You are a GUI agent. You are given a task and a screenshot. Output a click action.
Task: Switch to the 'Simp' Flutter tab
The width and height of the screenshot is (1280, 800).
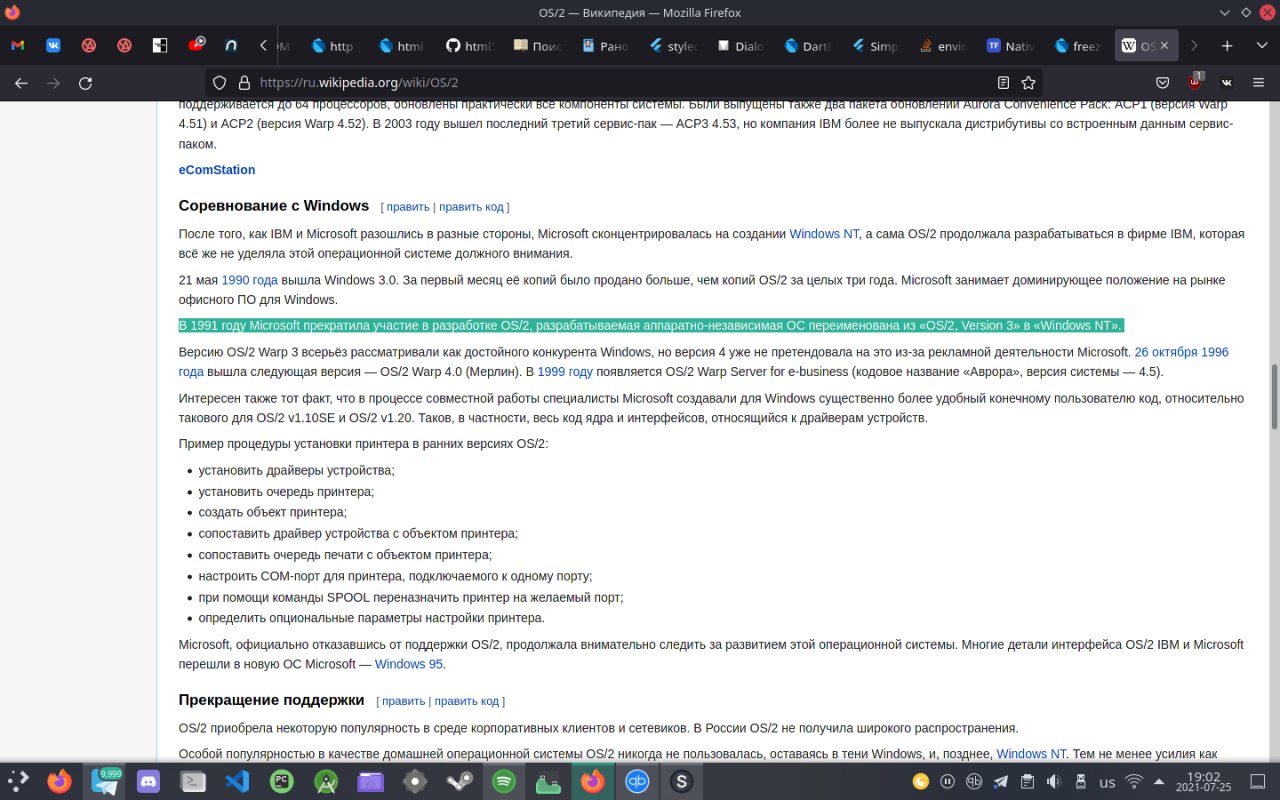pyautogui.click(x=875, y=46)
